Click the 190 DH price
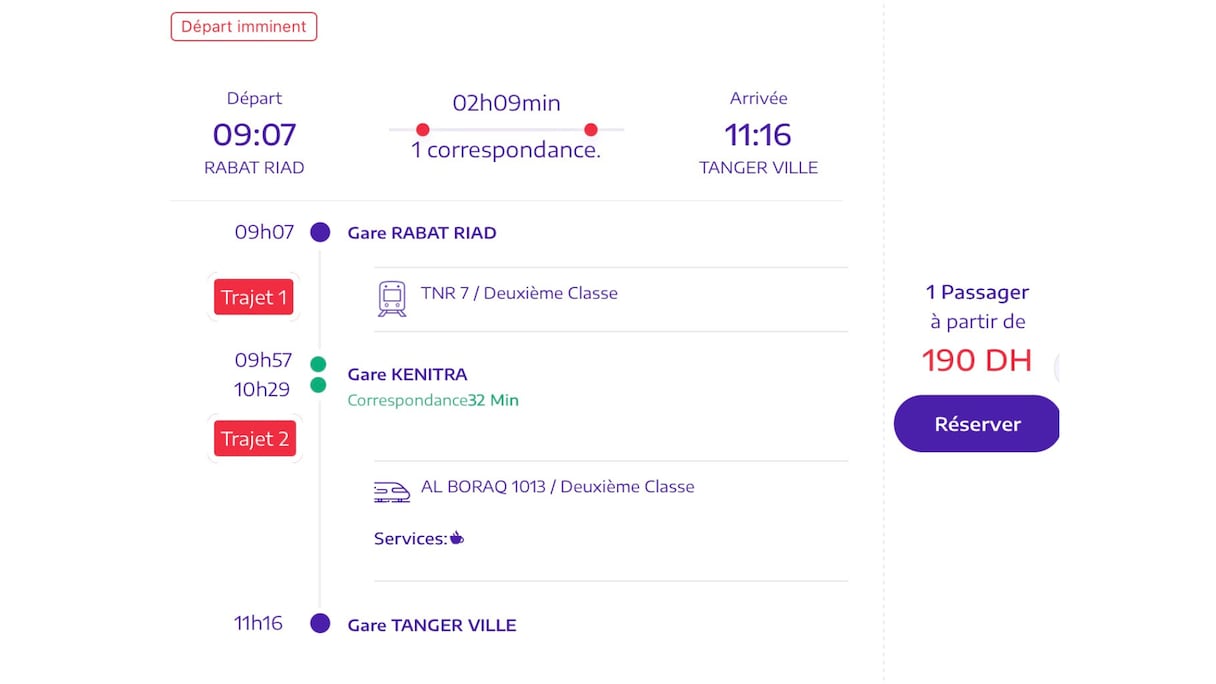Viewport: 1216px width, 684px height. pyautogui.click(x=976, y=360)
